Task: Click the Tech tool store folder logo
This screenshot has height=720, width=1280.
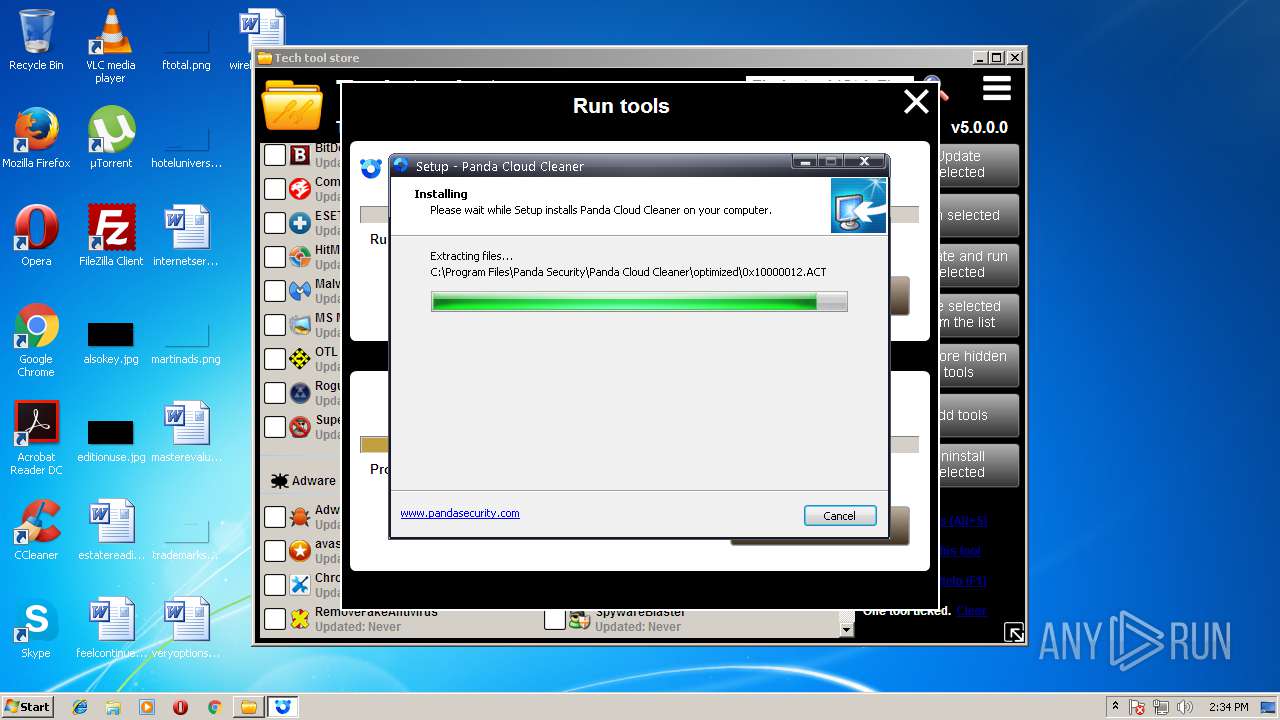Action: click(292, 106)
